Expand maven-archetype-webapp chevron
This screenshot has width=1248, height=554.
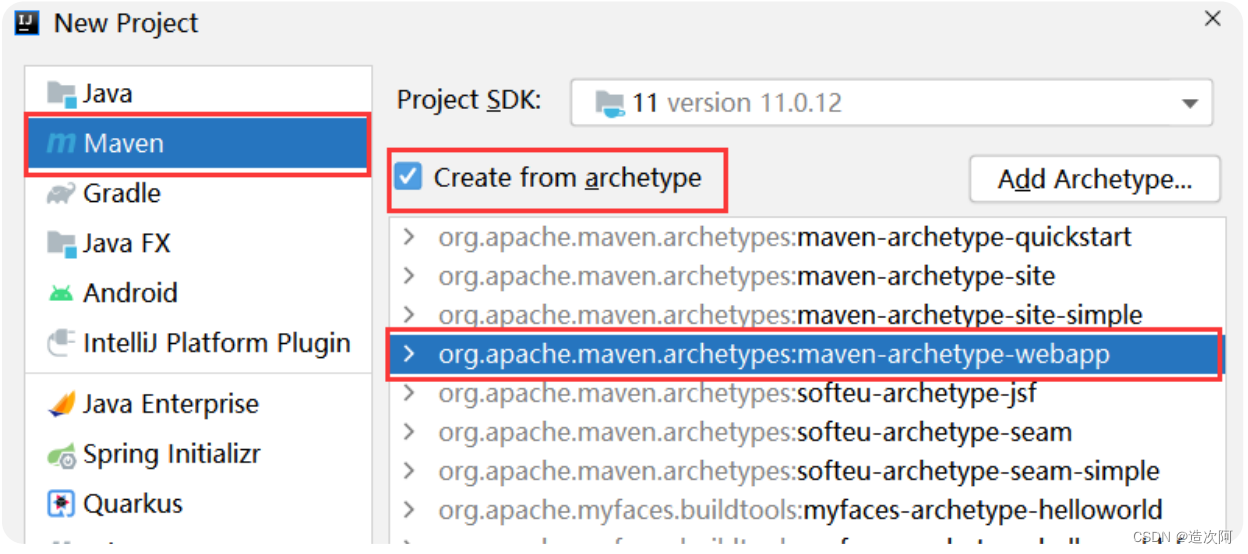click(408, 354)
